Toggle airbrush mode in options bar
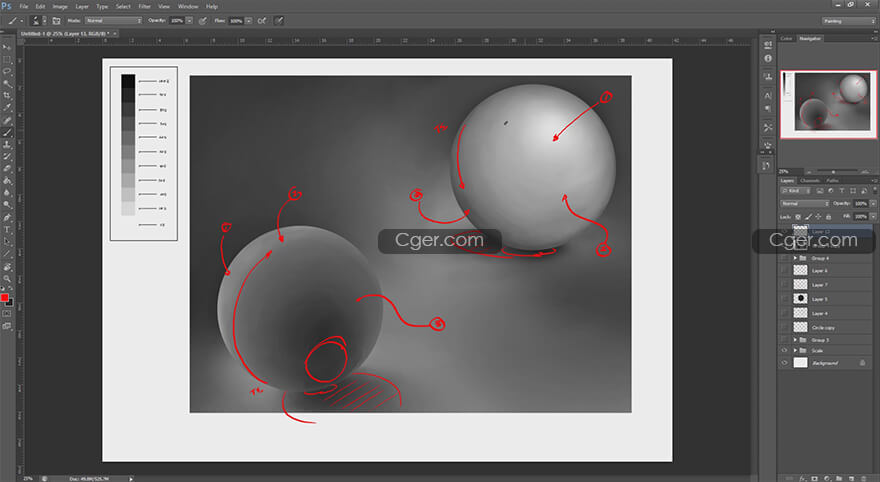 coord(262,21)
